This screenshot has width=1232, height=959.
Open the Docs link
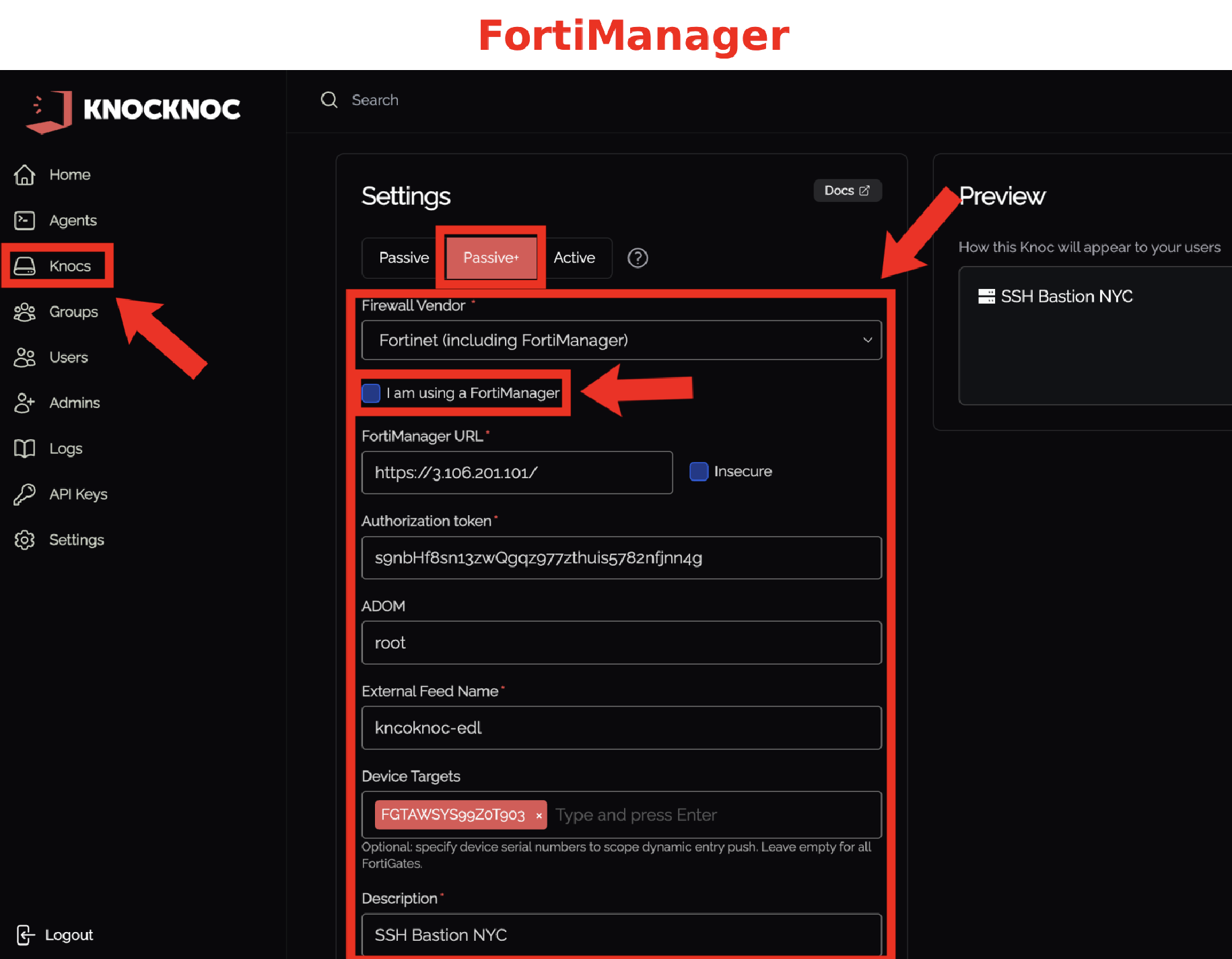(x=847, y=191)
